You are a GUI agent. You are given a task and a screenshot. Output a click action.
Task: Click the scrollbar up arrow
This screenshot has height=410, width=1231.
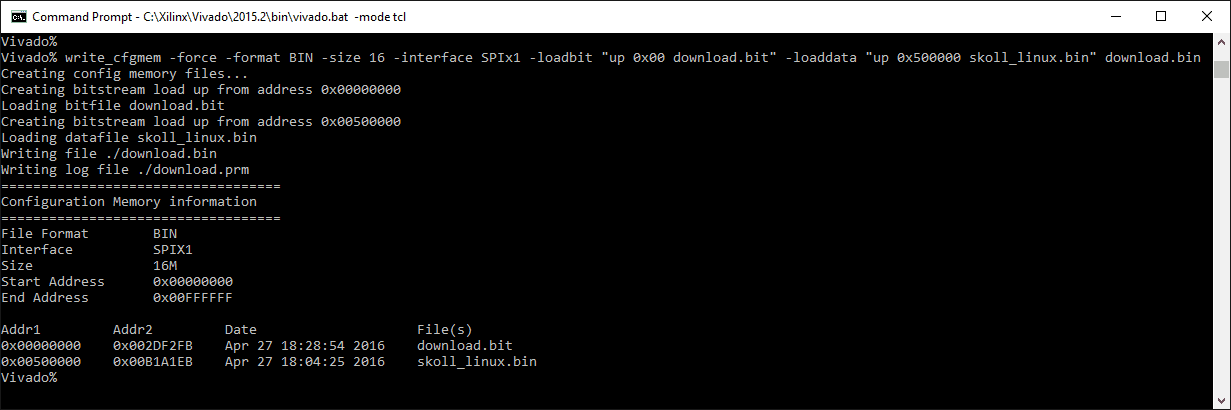click(1221, 42)
